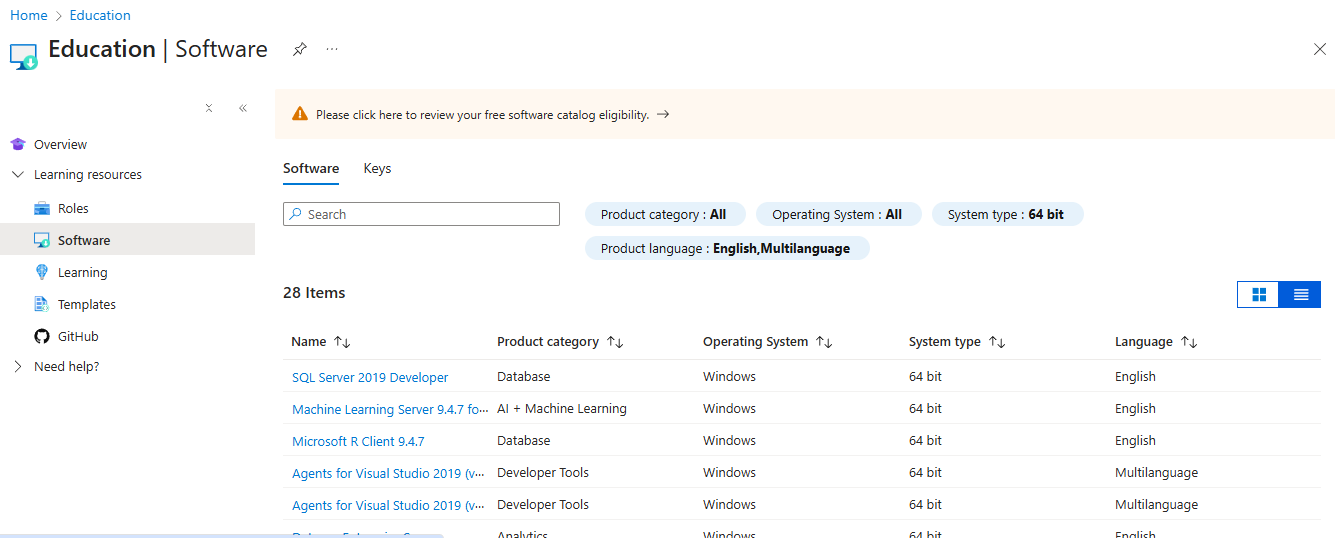Click the Roles briefcase icon
1335x538 pixels.
click(42, 208)
